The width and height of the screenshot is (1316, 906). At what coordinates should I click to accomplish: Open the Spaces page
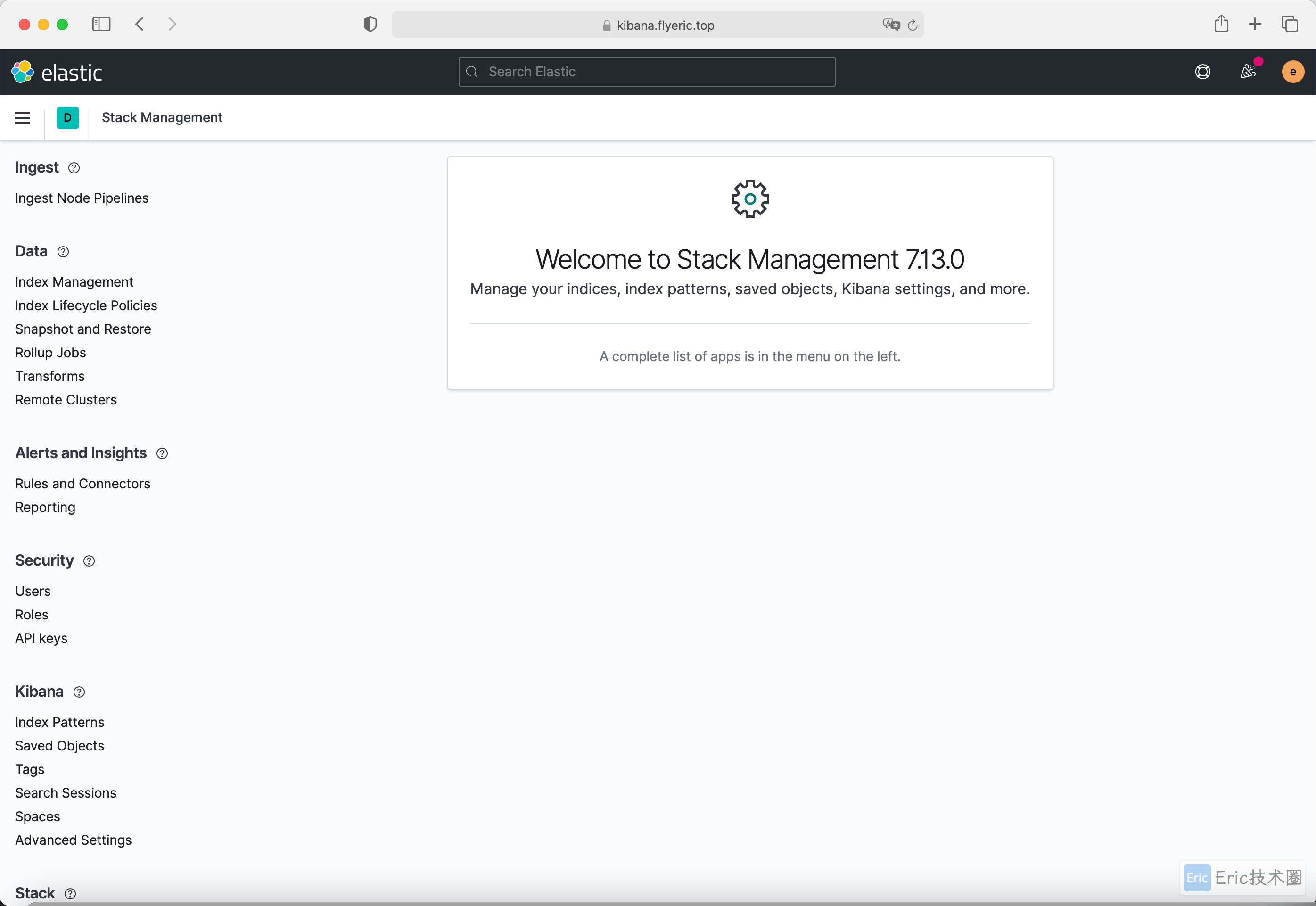37,817
